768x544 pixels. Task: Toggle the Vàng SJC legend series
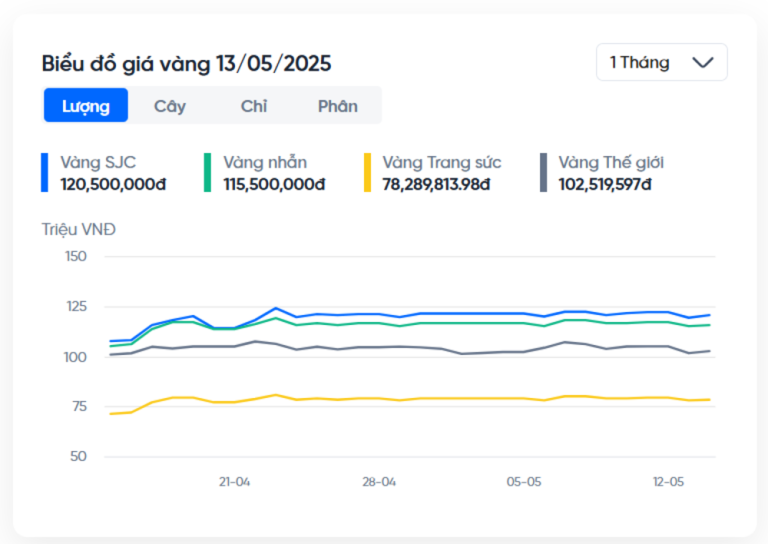click(x=98, y=162)
